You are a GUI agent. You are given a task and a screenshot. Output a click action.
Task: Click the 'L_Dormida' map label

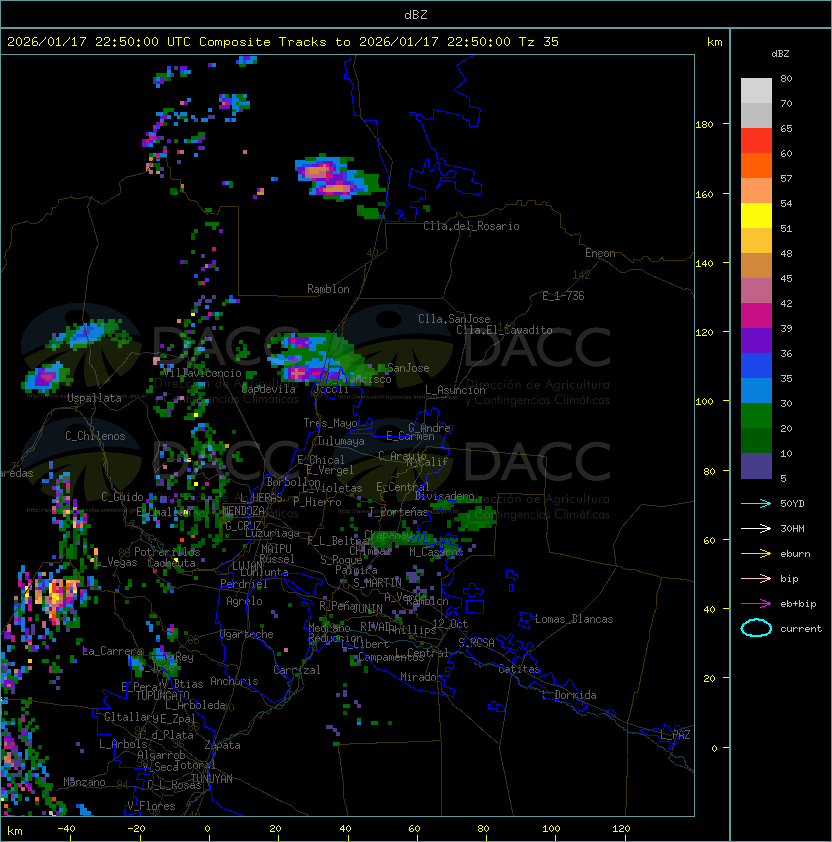pos(569,695)
